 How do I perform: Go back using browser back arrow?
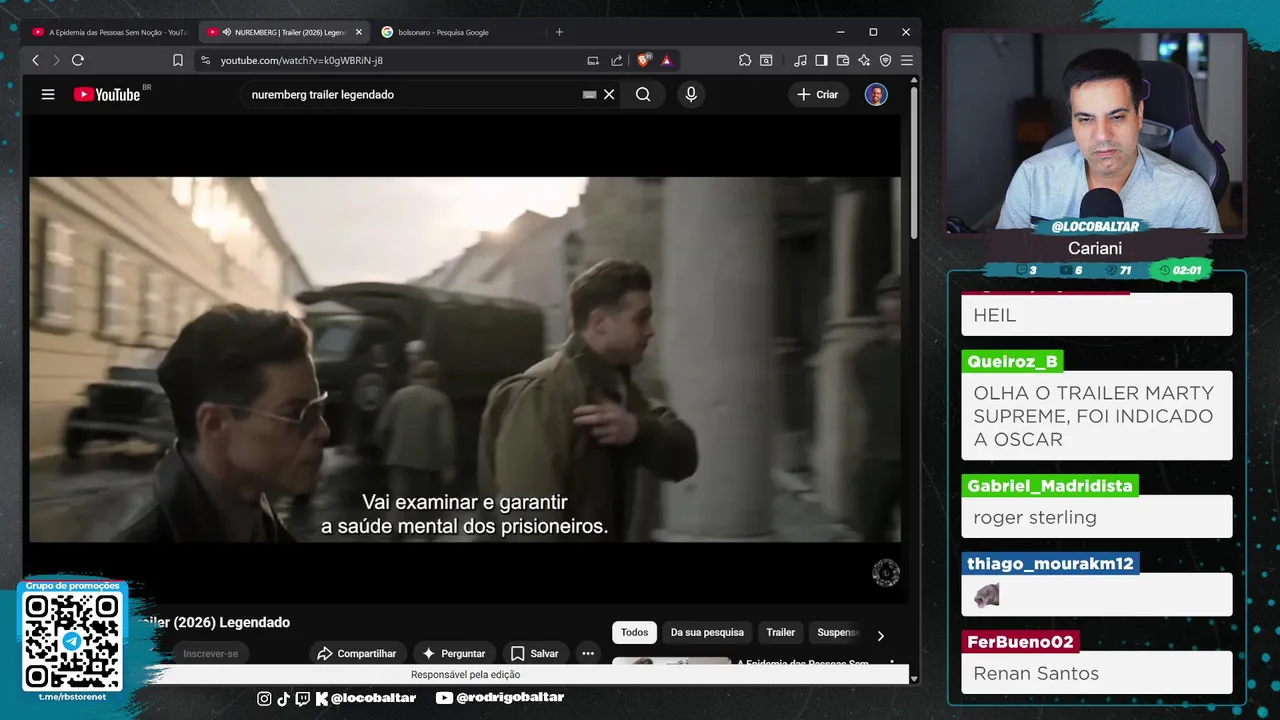click(35, 60)
